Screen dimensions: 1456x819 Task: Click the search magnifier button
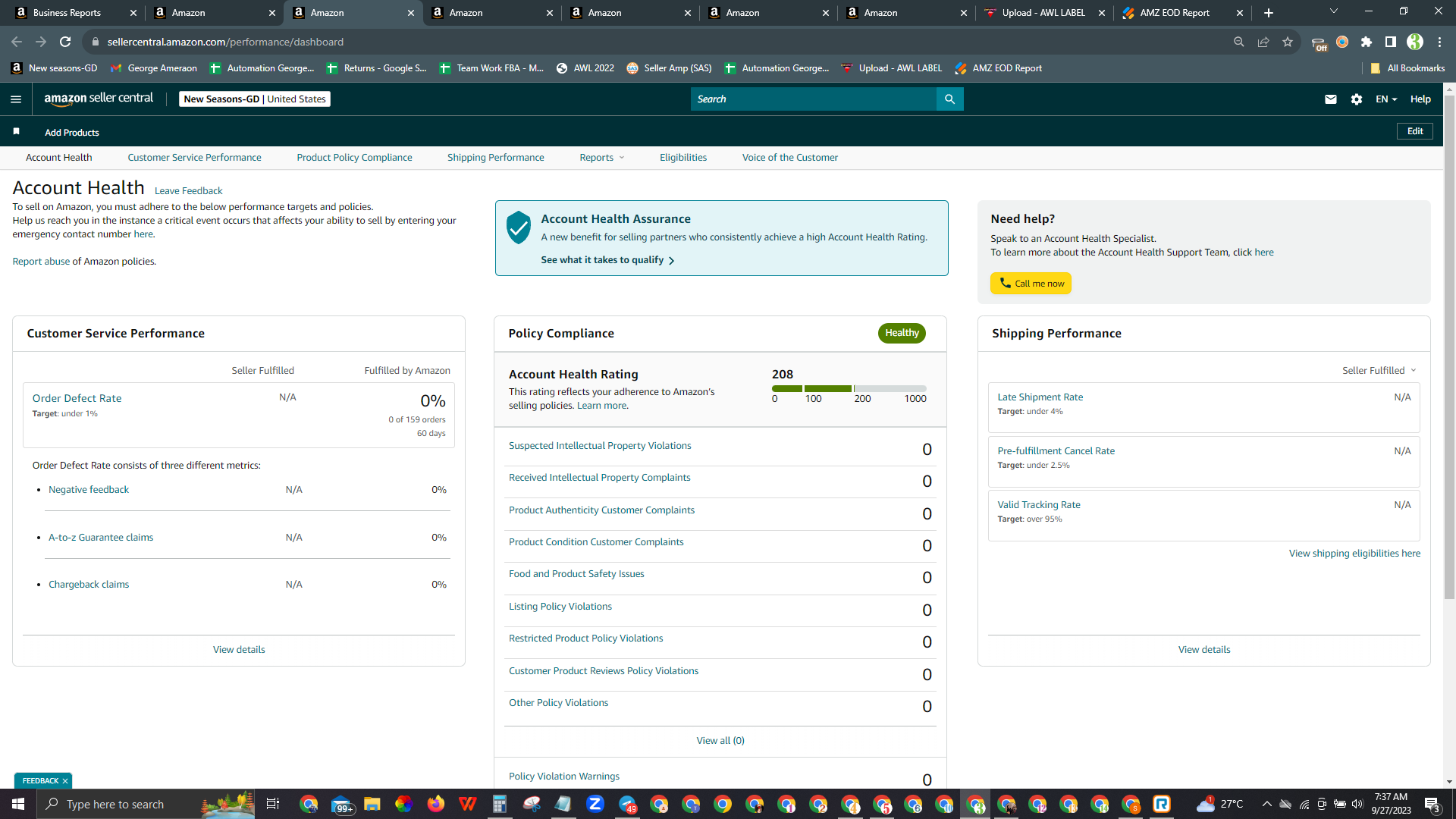pos(949,99)
